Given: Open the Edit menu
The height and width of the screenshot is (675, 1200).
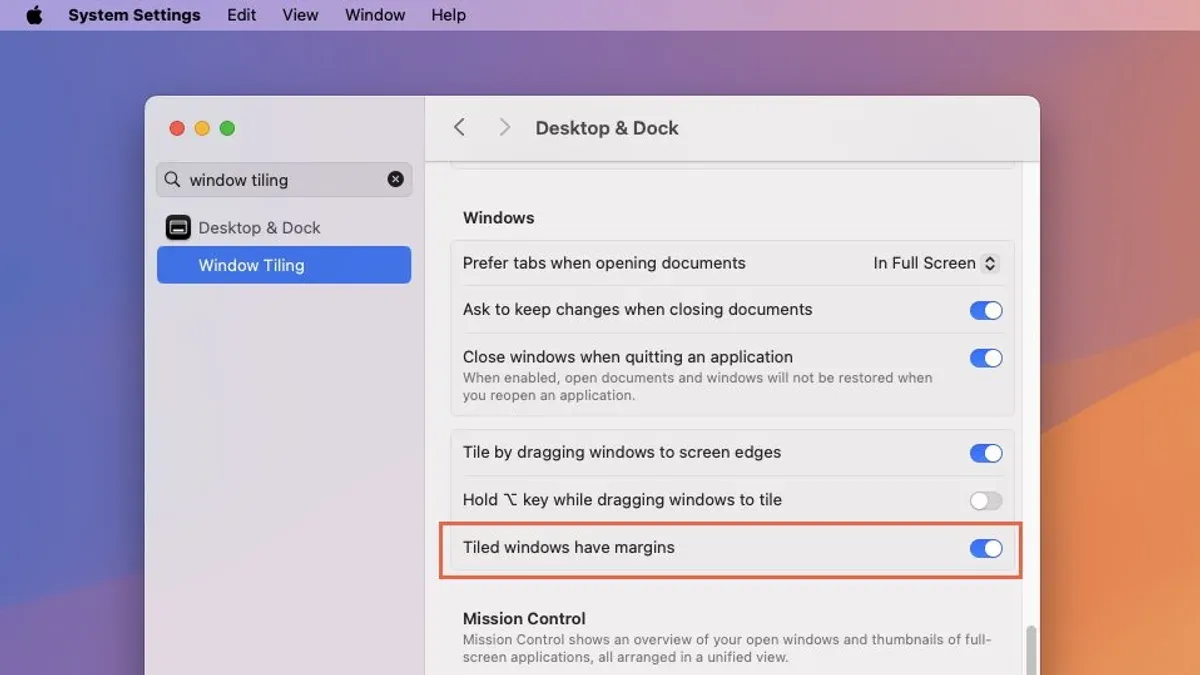Looking at the screenshot, I should 241,15.
